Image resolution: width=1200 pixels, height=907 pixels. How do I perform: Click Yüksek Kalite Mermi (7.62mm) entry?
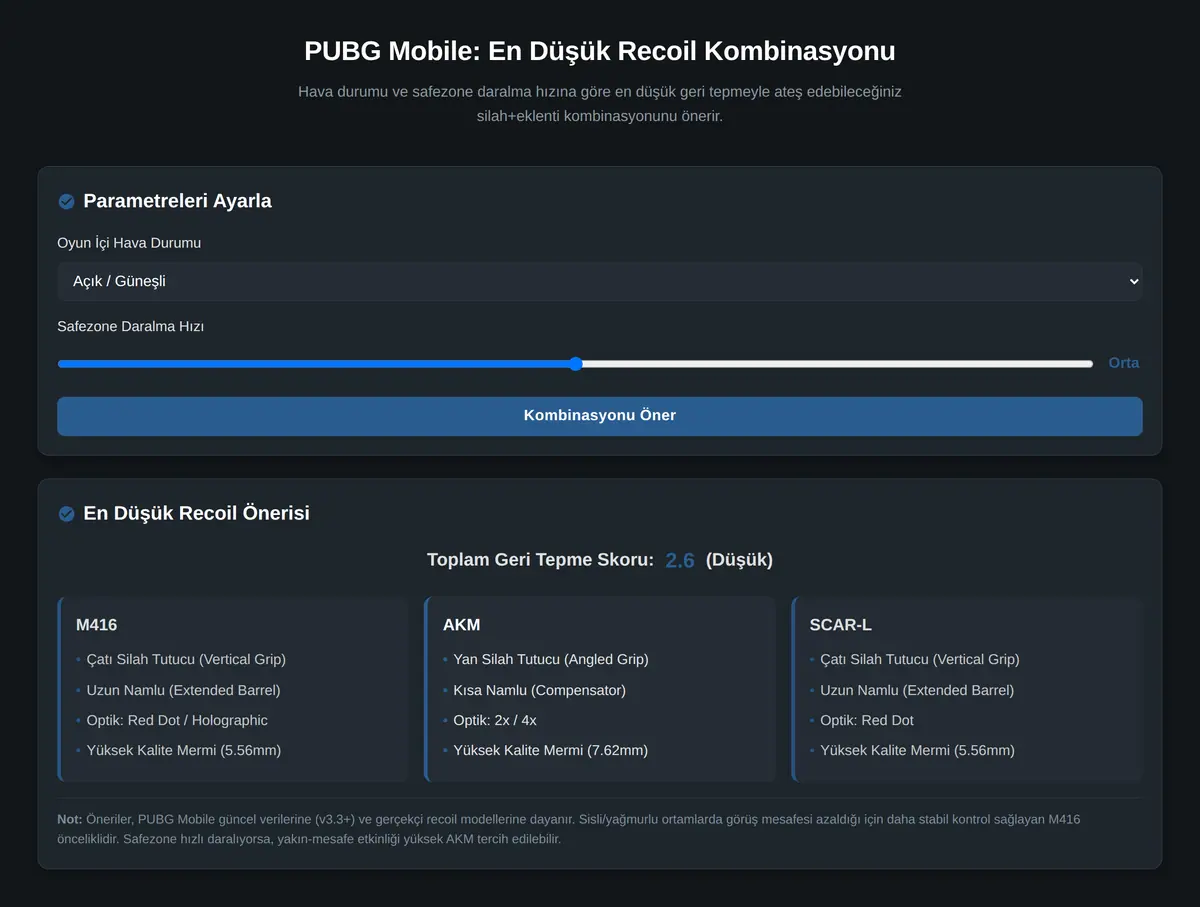click(x=551, y=750)
